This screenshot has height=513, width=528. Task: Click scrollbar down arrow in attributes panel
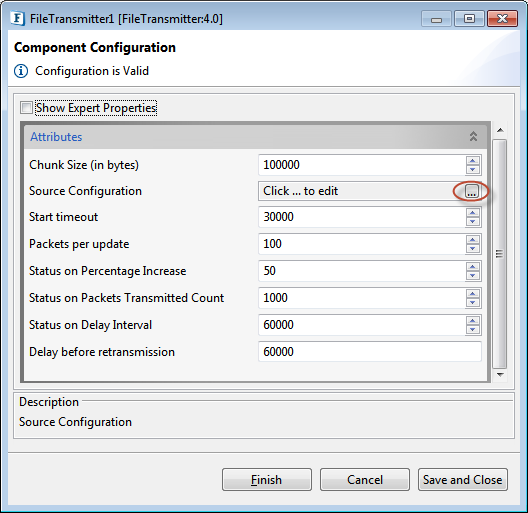pos(500,375)
